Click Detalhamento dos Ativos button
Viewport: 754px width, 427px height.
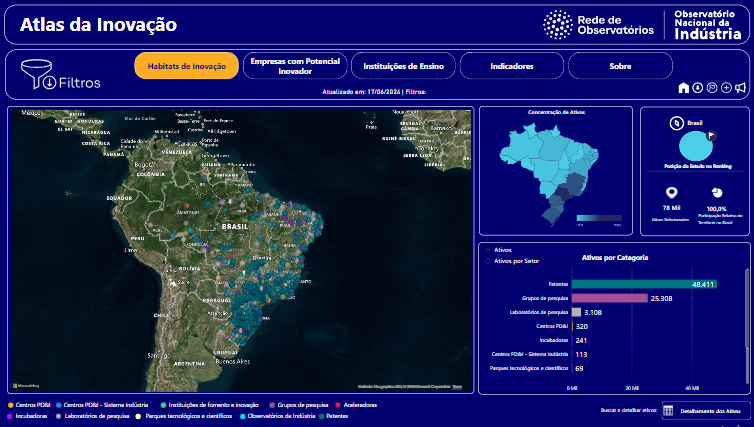[706, 411]
